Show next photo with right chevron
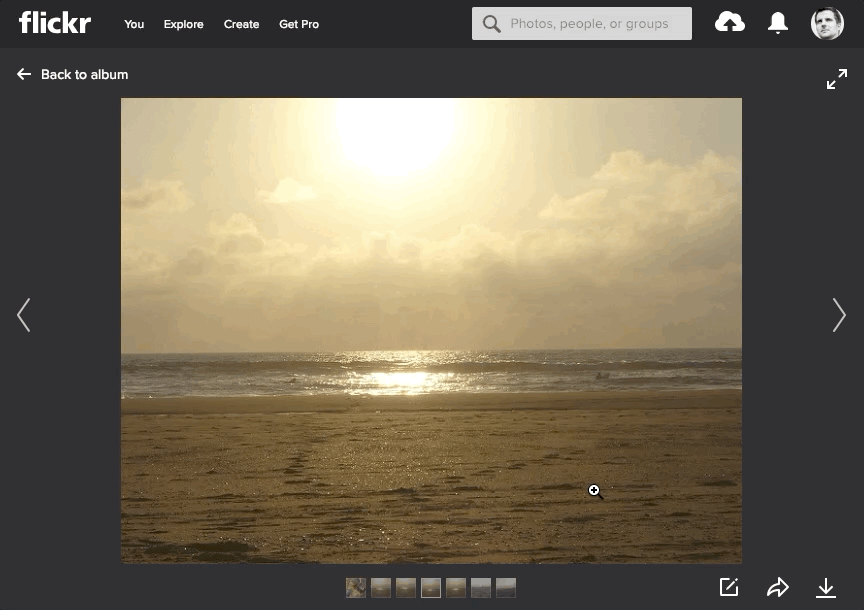 839,315
